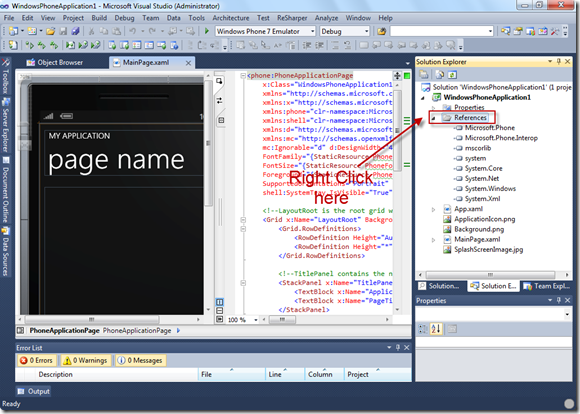Click Refresh icon in Solution Explorer

click(452, 75)
